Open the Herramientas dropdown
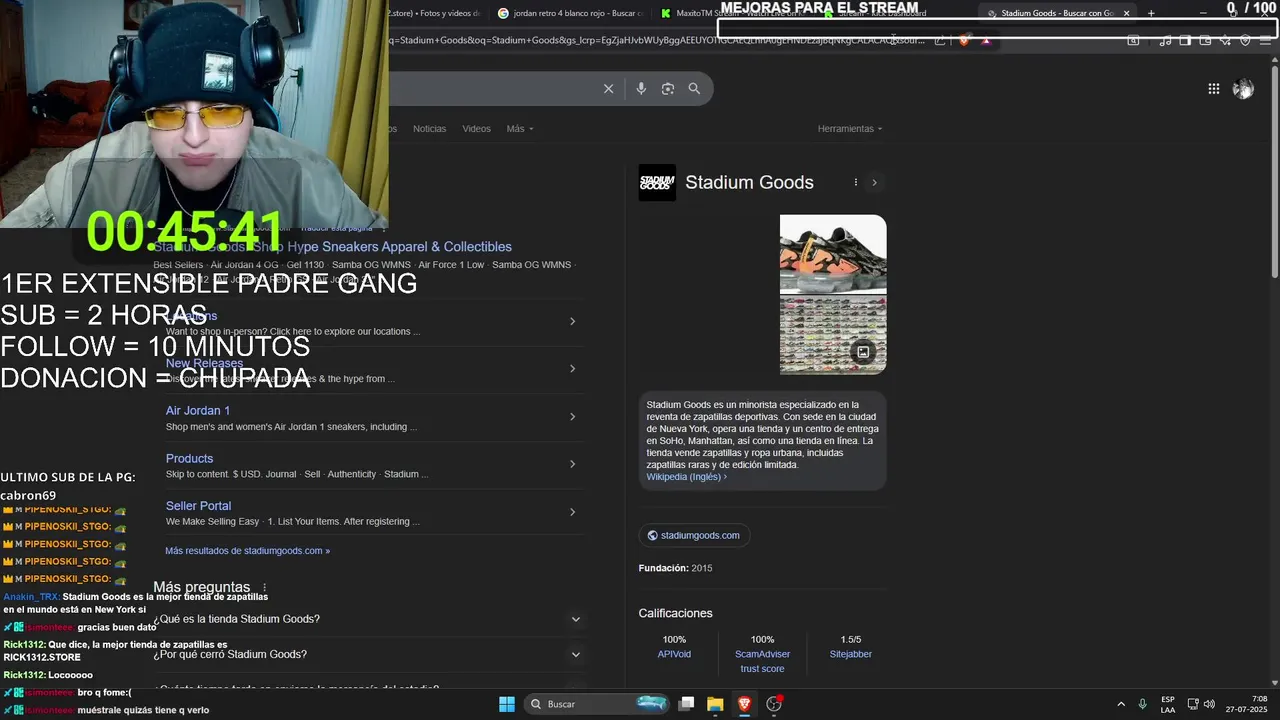The width and height of the screenshot is (1280, 720). point(850,129)
